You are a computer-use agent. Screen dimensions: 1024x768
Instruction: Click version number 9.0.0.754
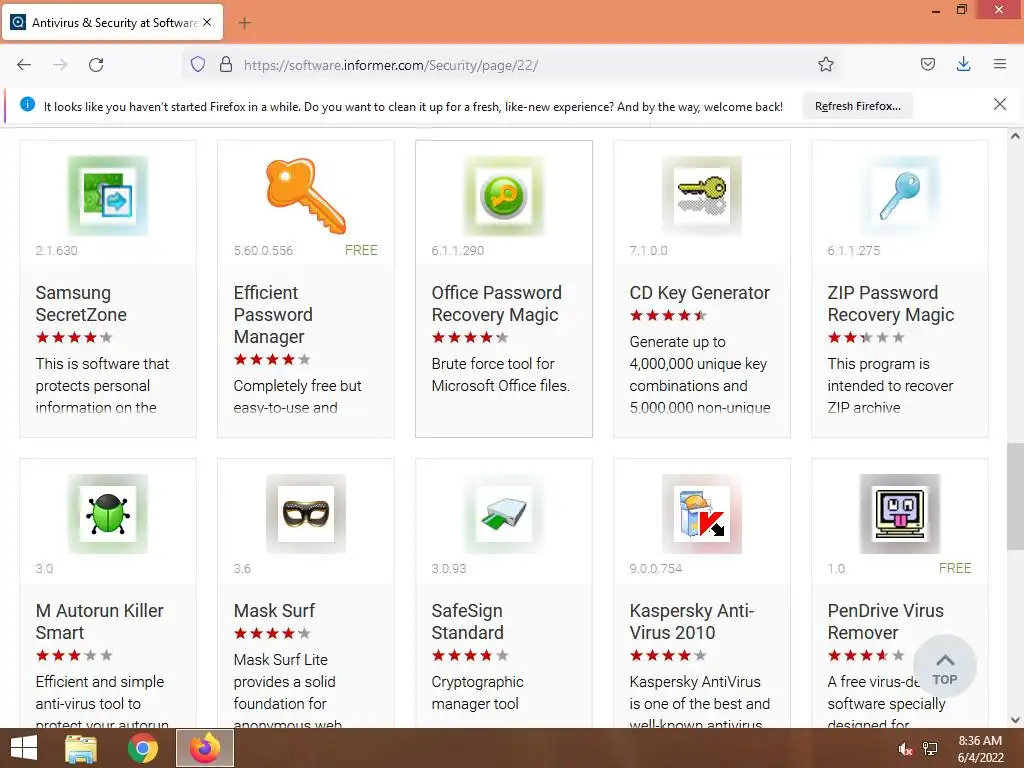(x=655, y=568)
